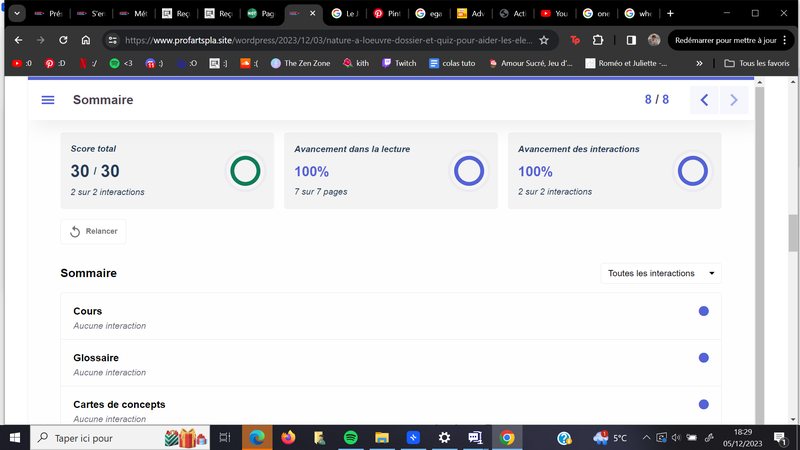Go to previous page with left chevron

pos(704,100)
